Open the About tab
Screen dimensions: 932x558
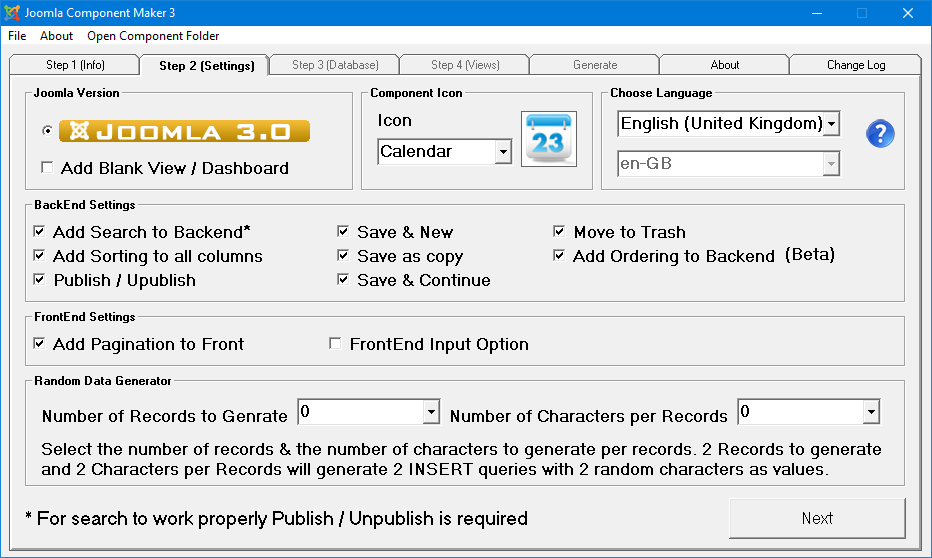coord(725,65)
